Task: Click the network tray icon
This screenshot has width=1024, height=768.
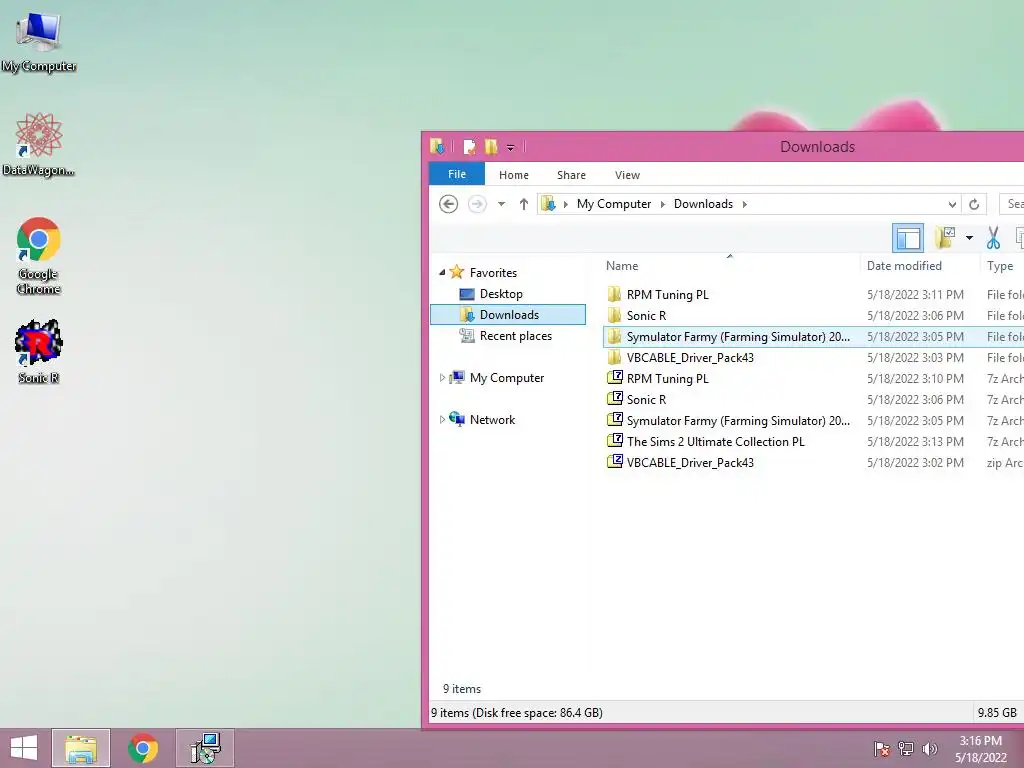Action: [x=906, y=748]
